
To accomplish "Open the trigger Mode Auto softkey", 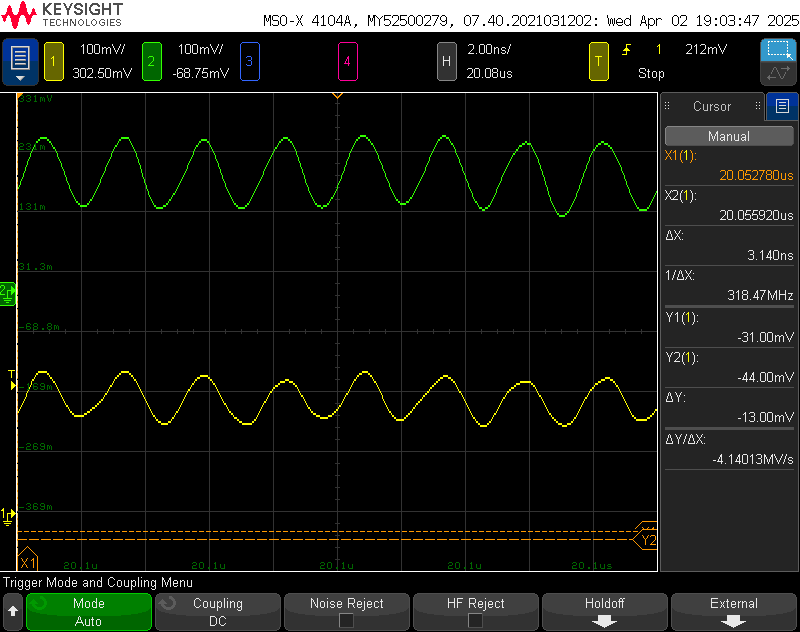I will pos(89,612).
